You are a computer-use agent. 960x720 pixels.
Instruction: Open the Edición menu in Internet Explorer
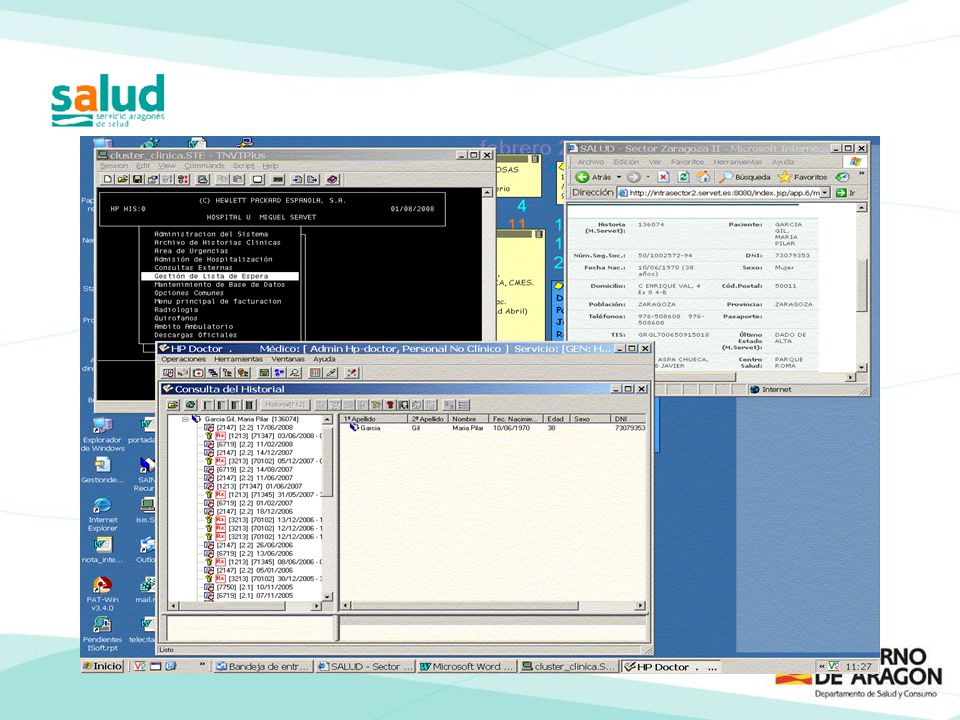[626, 162]
